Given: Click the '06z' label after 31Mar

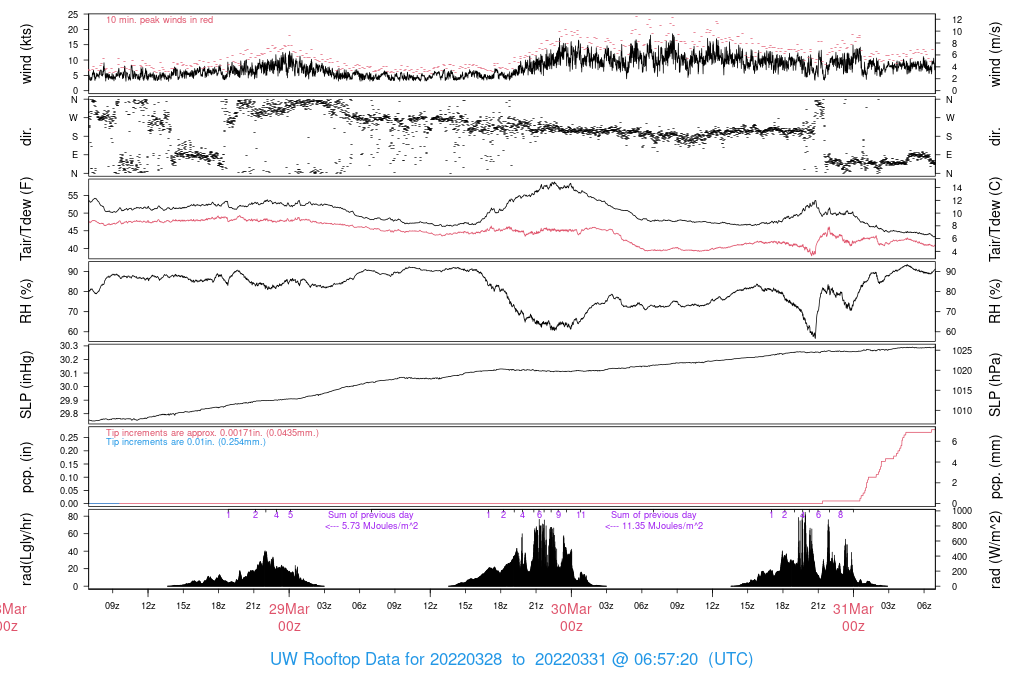Looking at the screenshot, I should point(923,606).
